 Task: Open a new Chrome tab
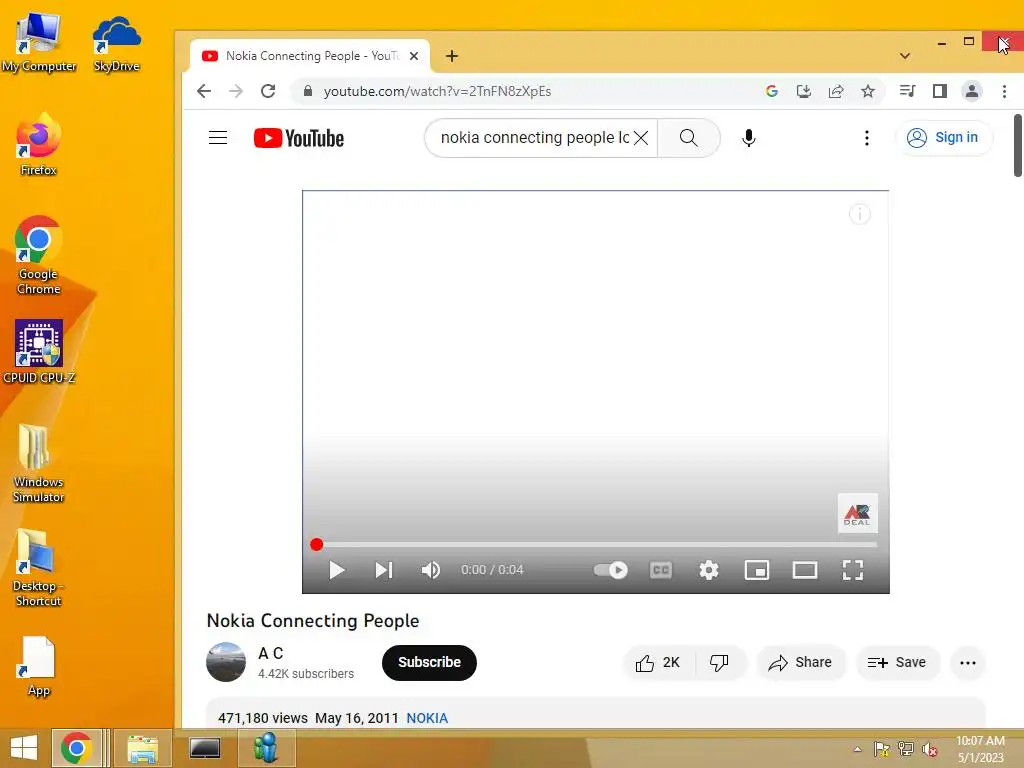(x=452, y=56)
